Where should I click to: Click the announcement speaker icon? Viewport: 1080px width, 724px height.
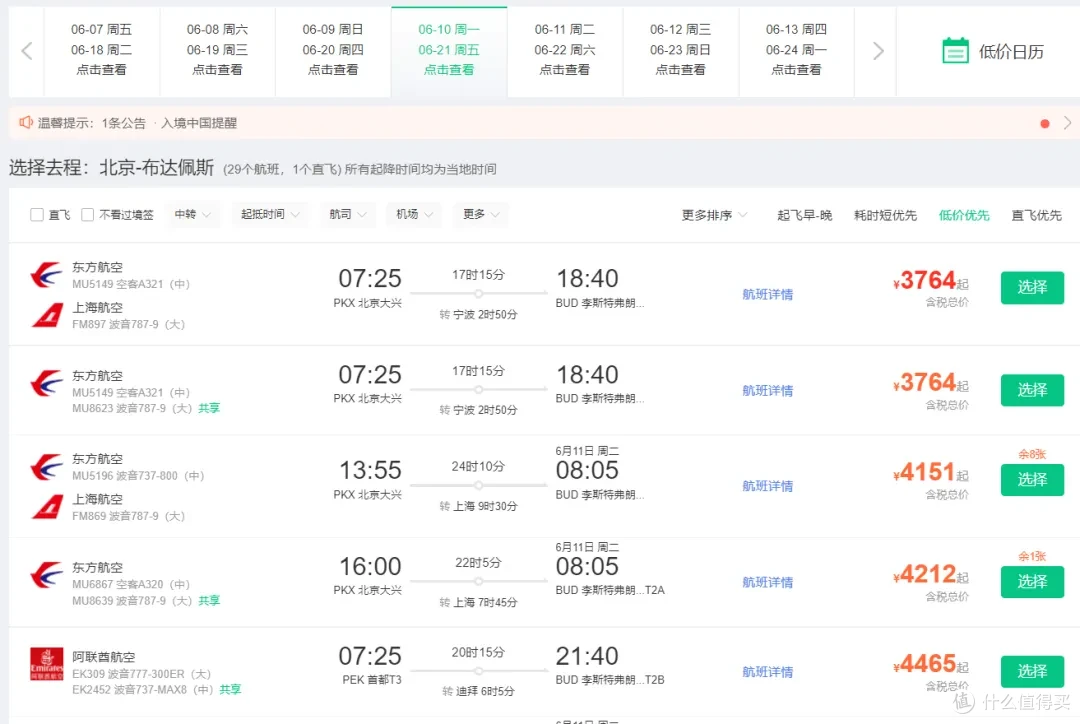25,123
